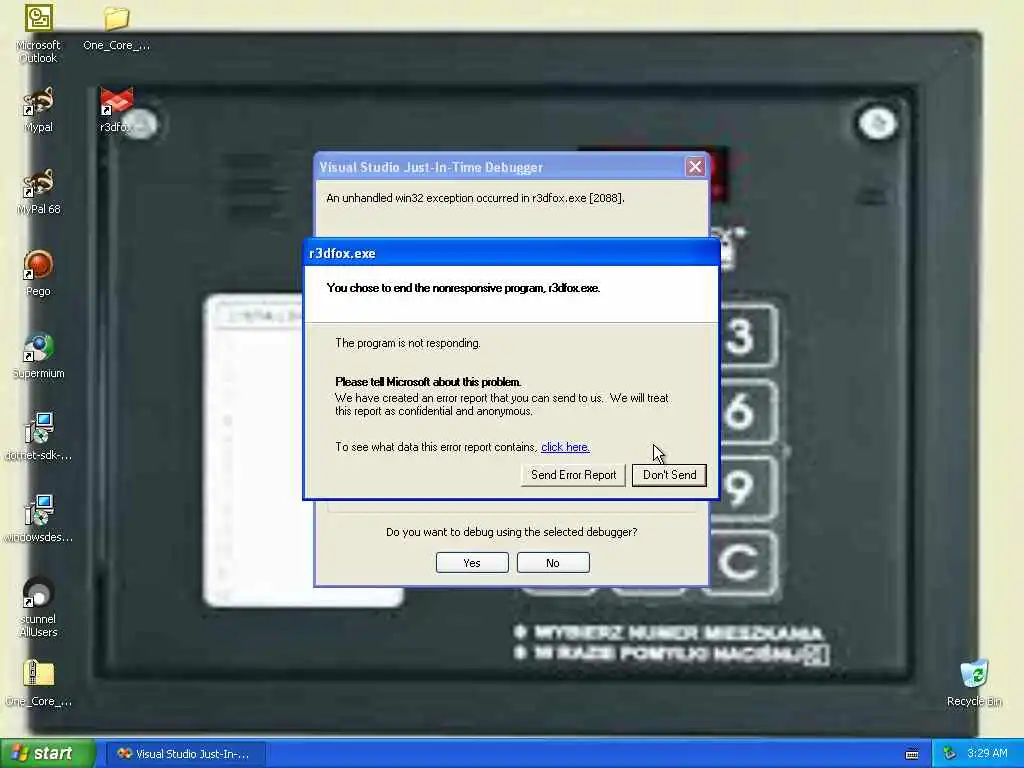This screenshot has height=768, width=1024.
Task: Select the Mypal desktop shortcut
Action: coord(38,110)
